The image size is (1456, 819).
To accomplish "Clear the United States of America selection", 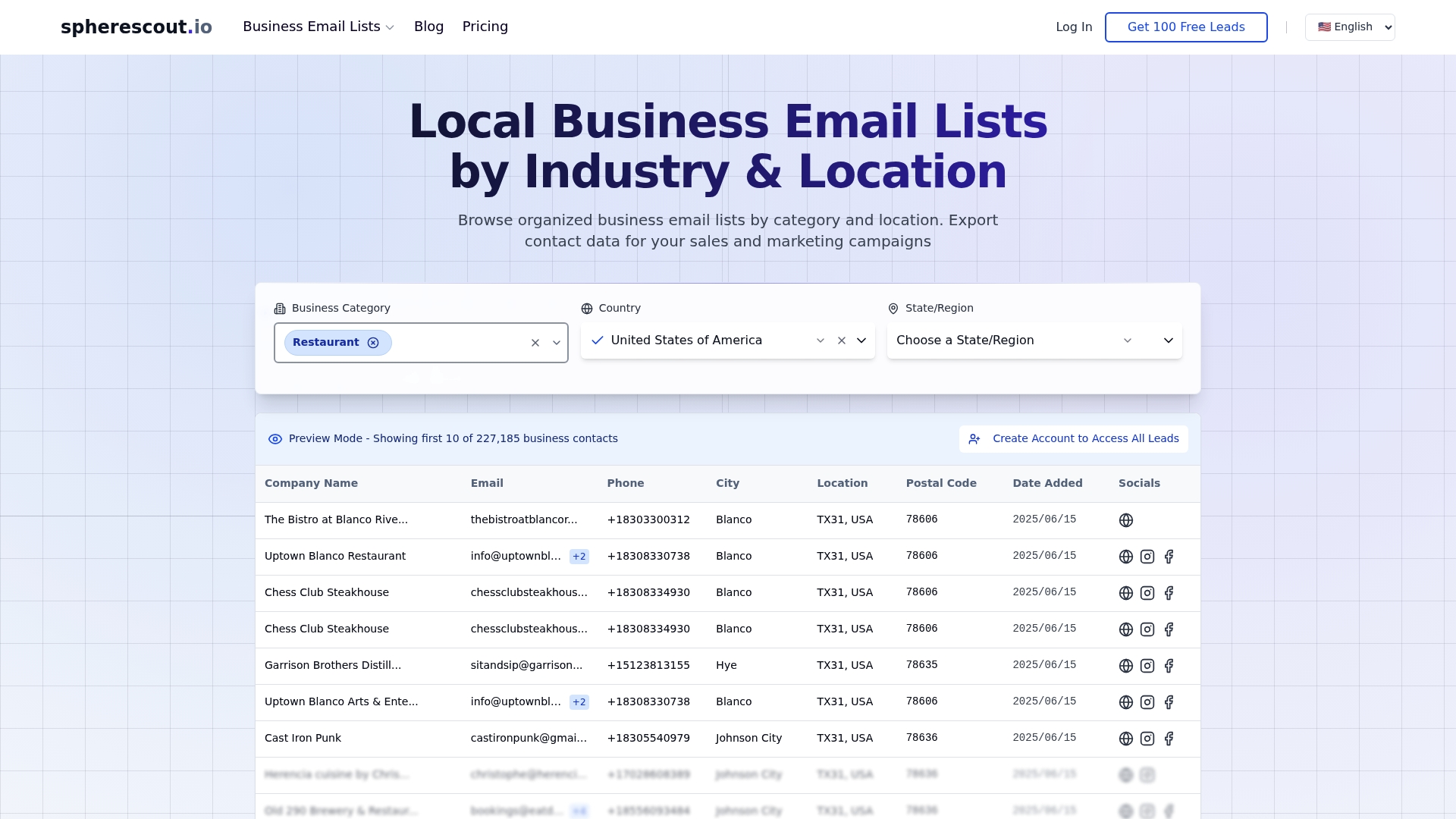I will (842, 340).
